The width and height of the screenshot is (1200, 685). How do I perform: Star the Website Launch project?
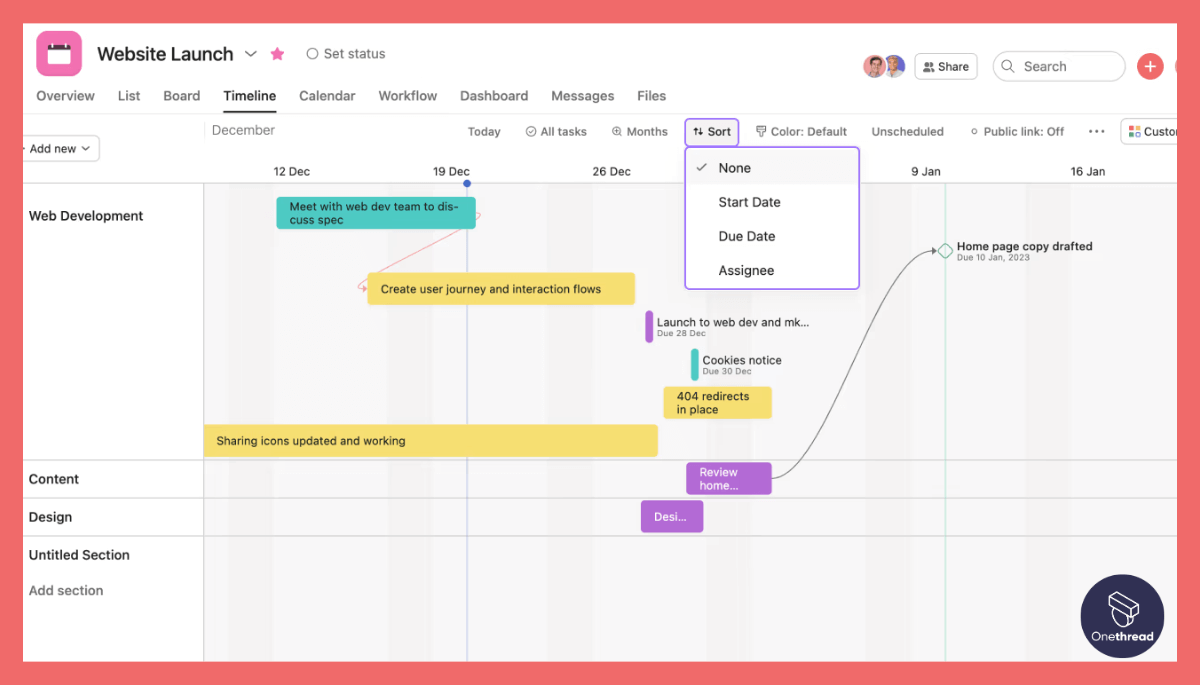(x=277, y=54)
